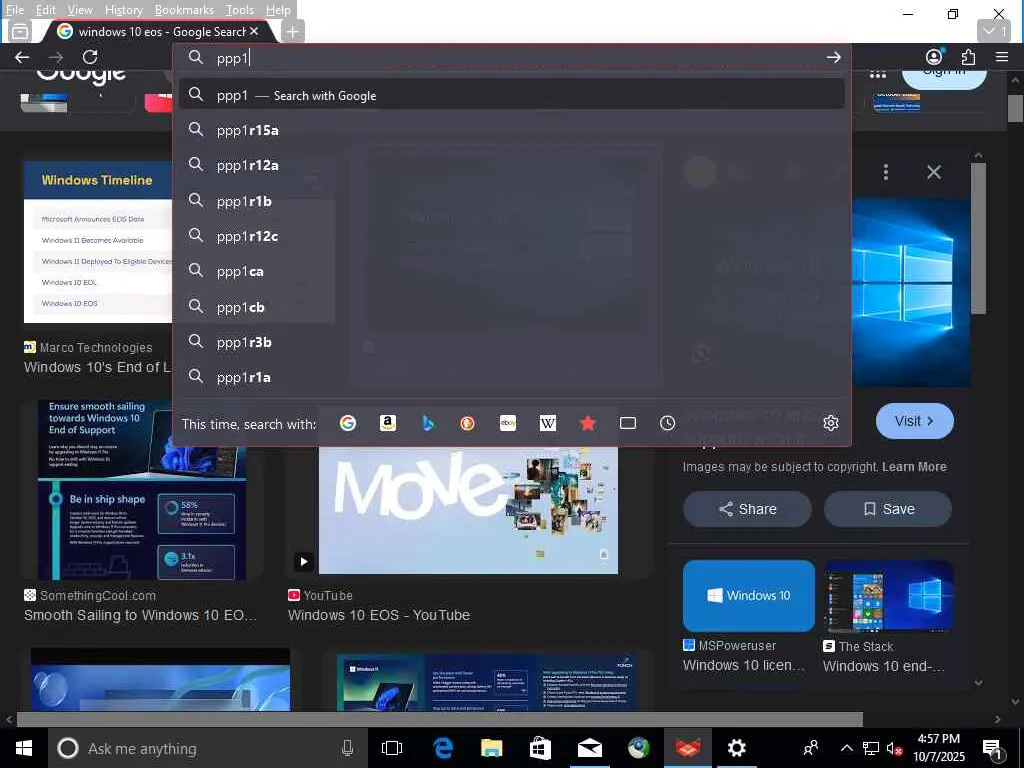This screenshot has height=768, width=1024.
Task: Search this time with eBay icon
Action: tap(508, 423)
